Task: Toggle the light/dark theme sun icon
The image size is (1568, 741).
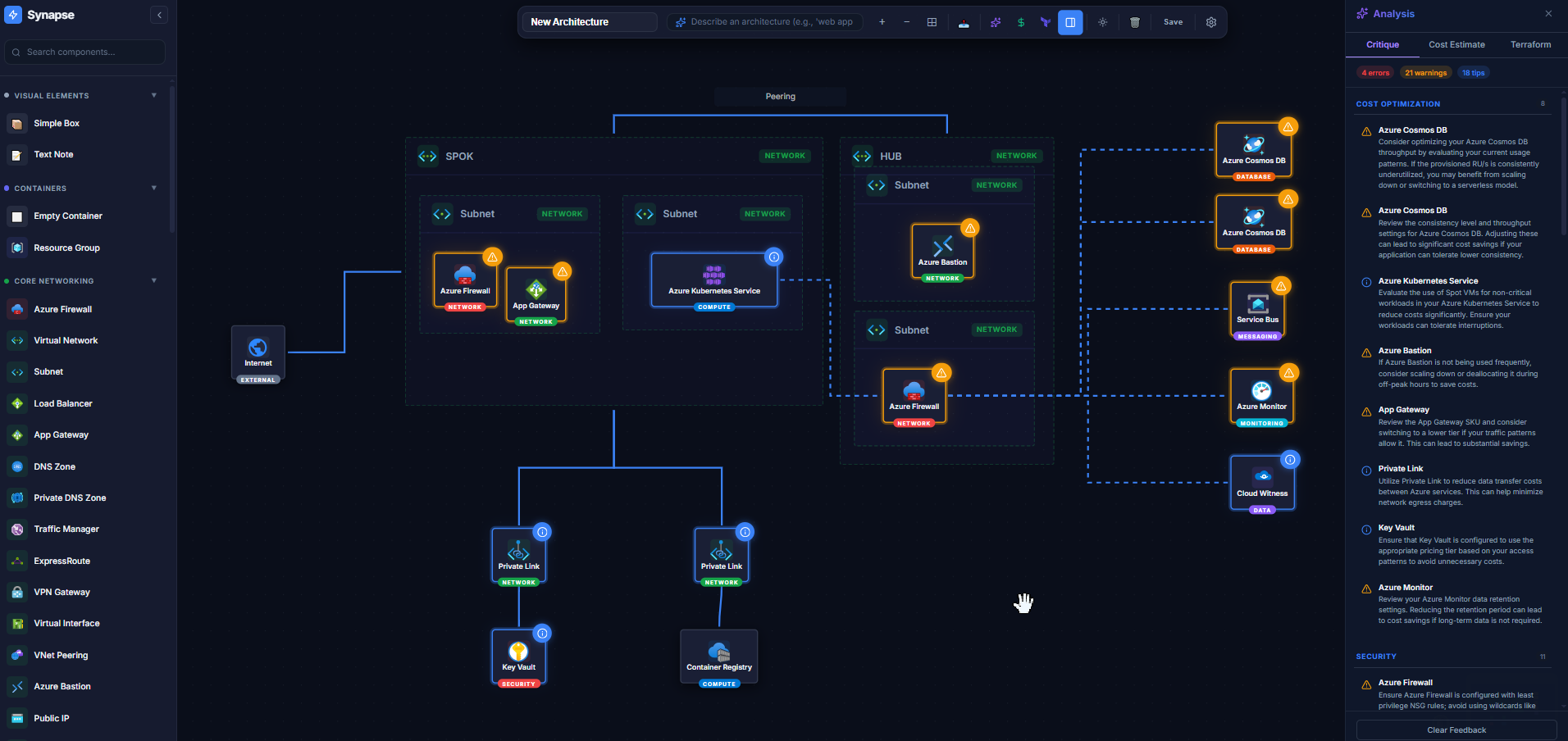Action: coord(1102,22)
